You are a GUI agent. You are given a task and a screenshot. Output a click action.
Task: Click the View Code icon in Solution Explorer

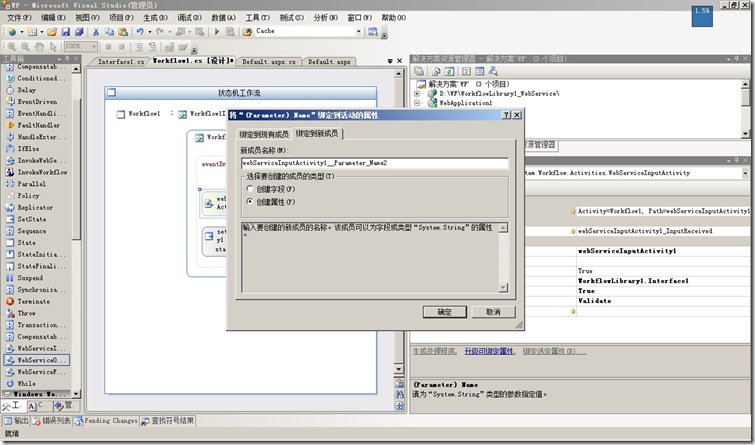tap(466, 71)
